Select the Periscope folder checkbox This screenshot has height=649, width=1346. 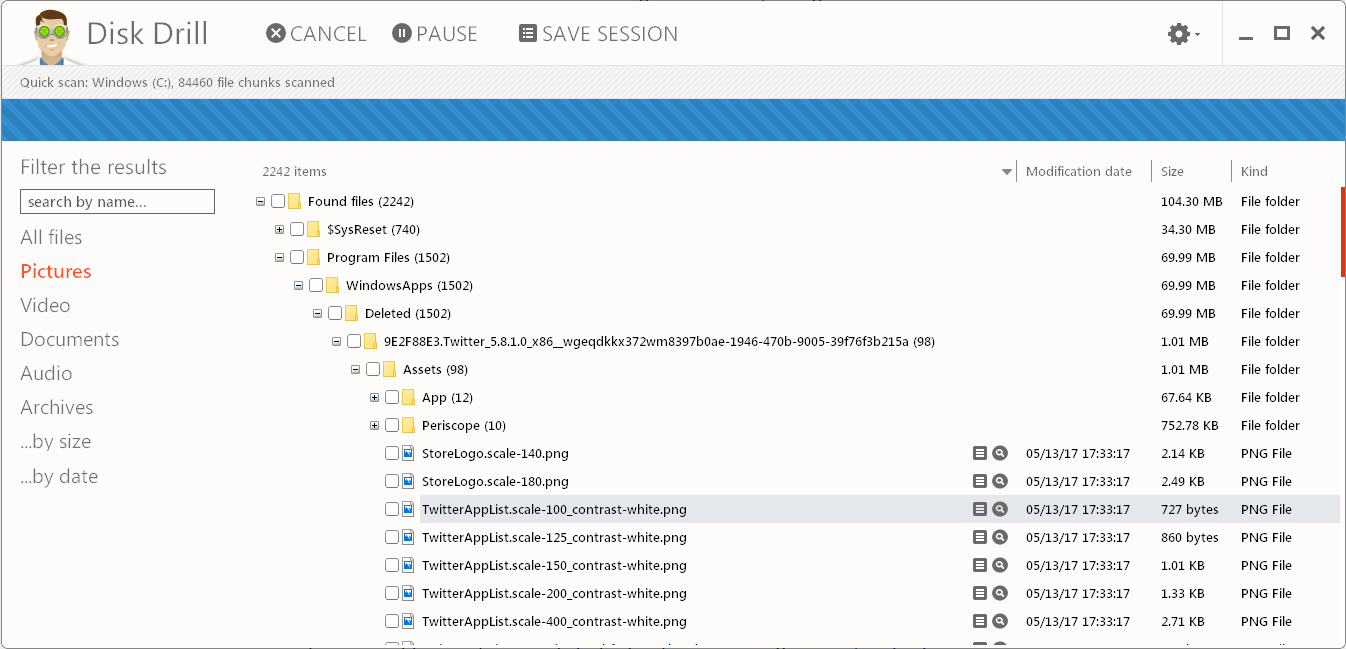coord(392,426)
